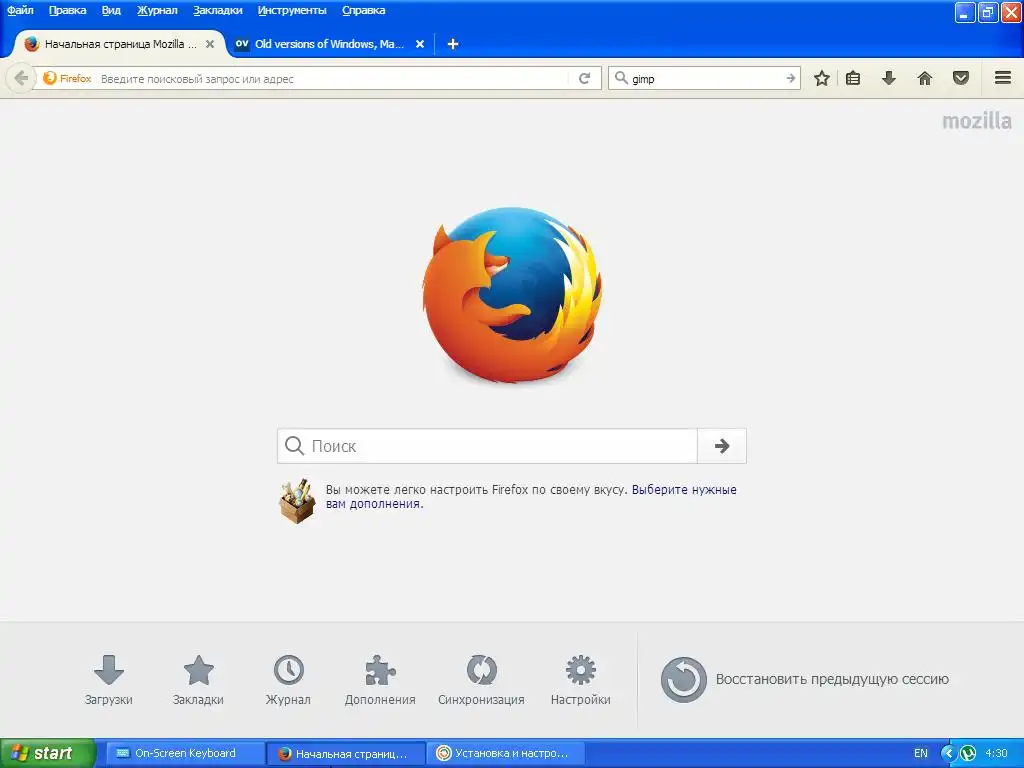Open the Правка menu
This screenshot has height=768, width=1024.
click(x=67, y=10)
